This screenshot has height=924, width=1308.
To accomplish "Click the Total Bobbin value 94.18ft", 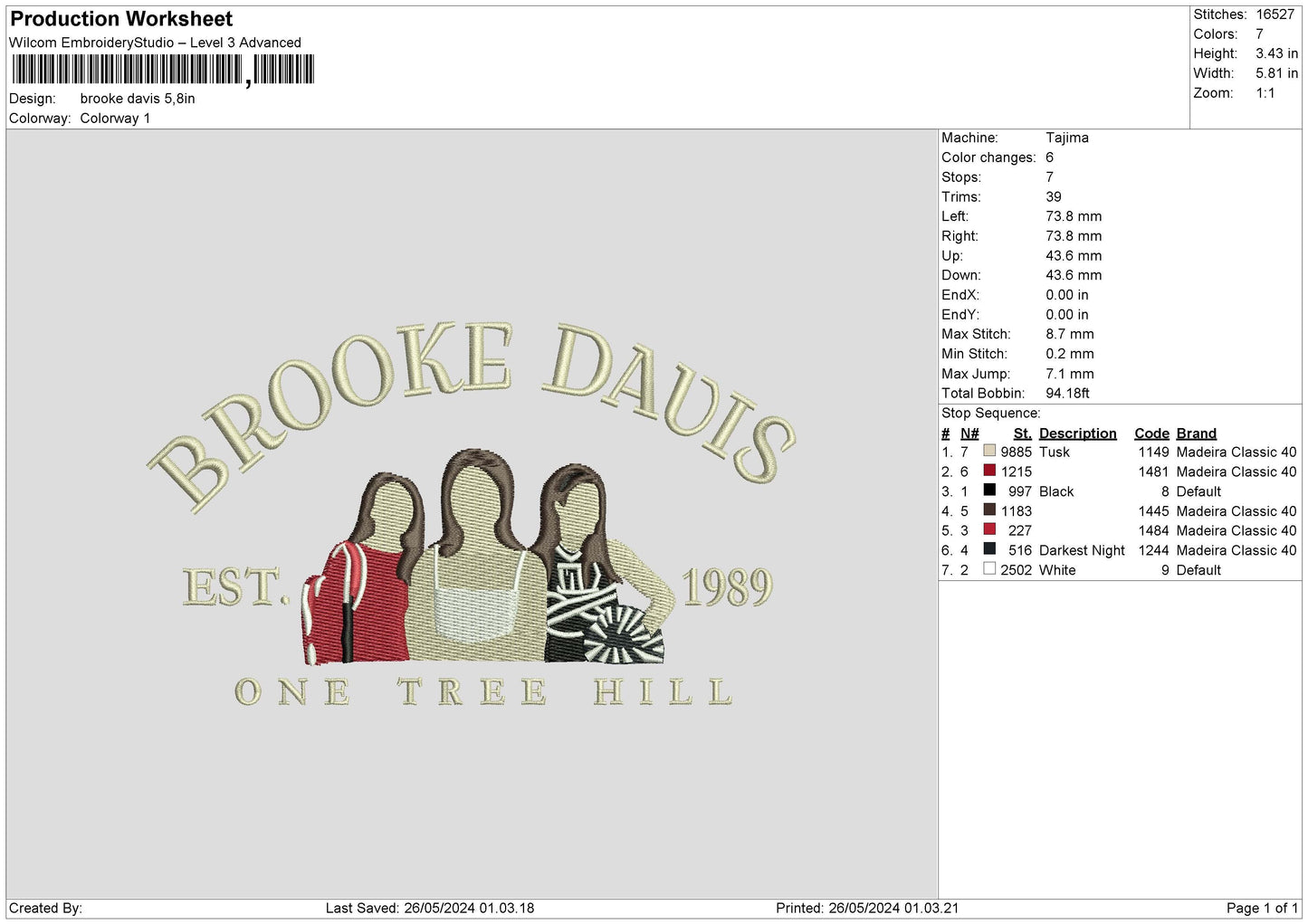I will (x=1068, y=394).
